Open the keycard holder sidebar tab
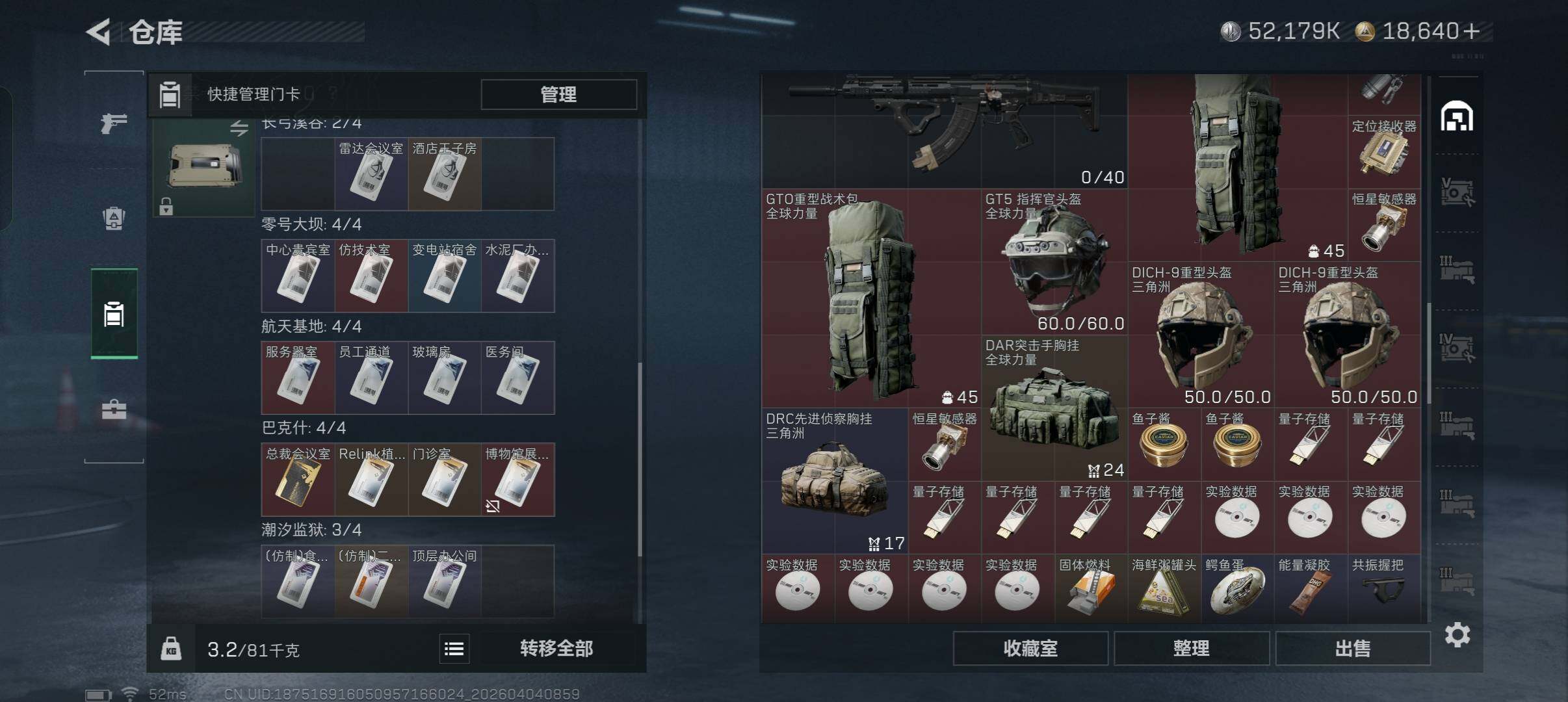The height and width of the screenshot is (702, 1568). pos(114,313)
